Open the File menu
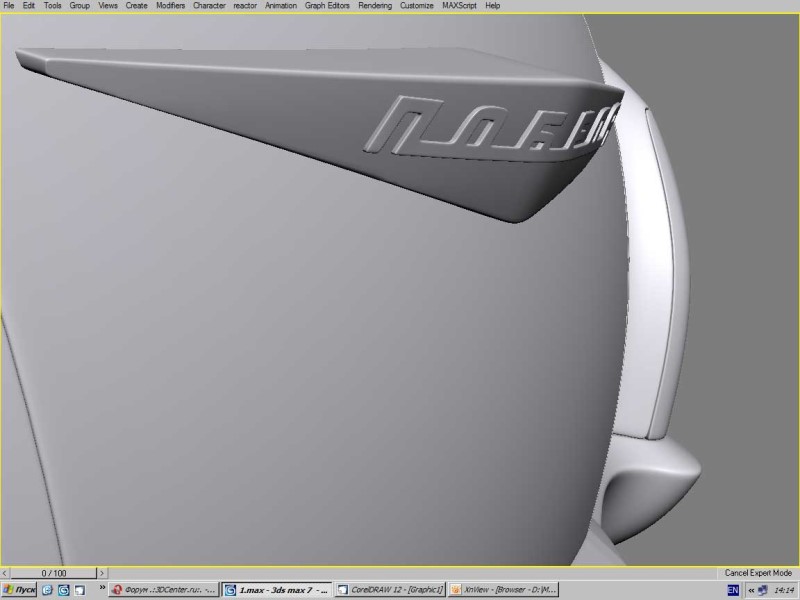 (9, 6)
